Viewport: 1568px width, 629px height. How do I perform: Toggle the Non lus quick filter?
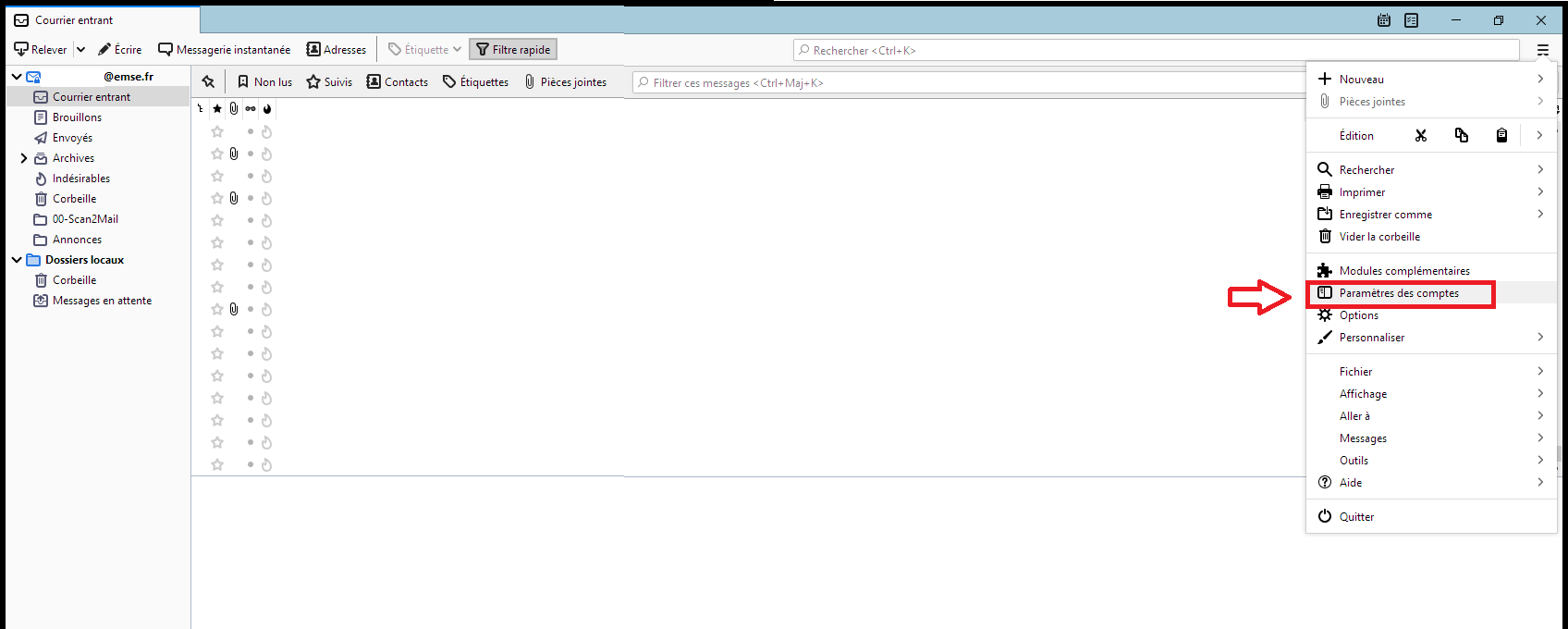(264, 82)
